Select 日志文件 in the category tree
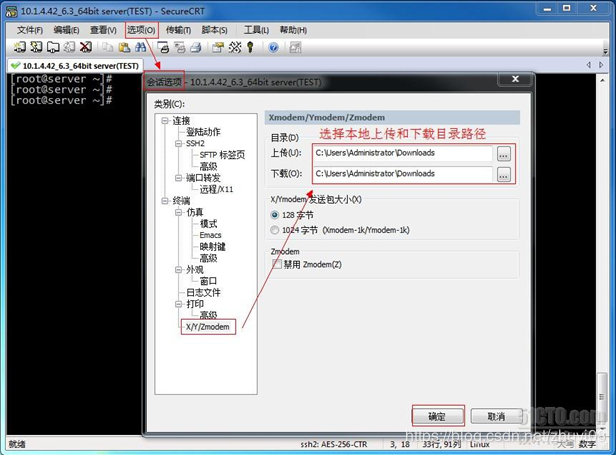The height and width of the screenshot is (455, 616). pyautogui.click(x=204, y=292)
